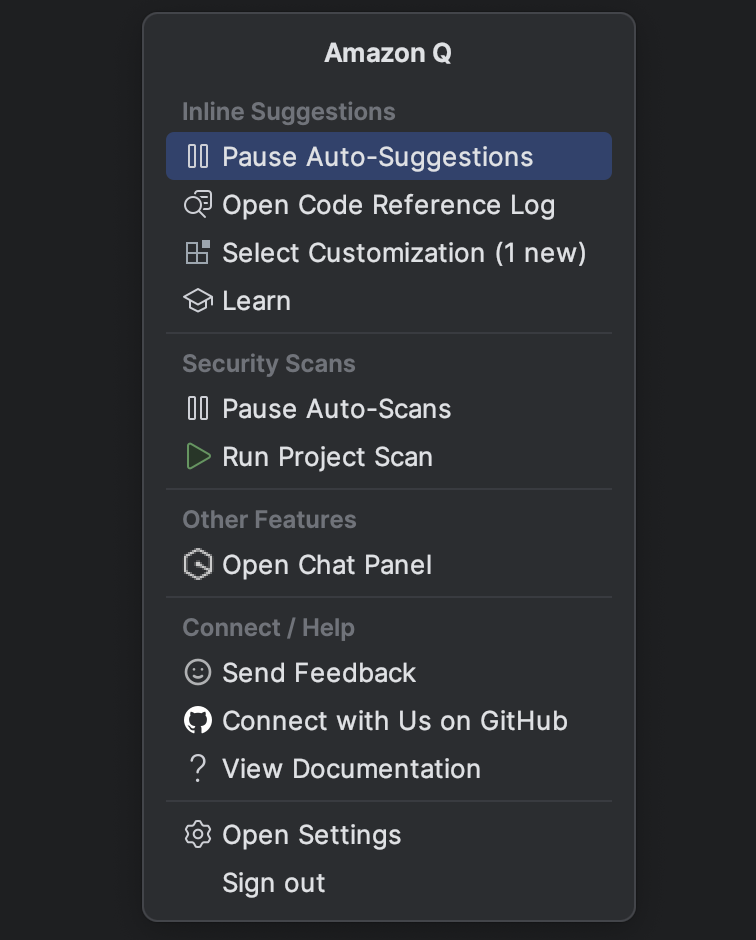Click the customization grid icon next to Select Customization
Viewport: 756px width, 940px height.
pyautogui.click(x=198, y=252)
